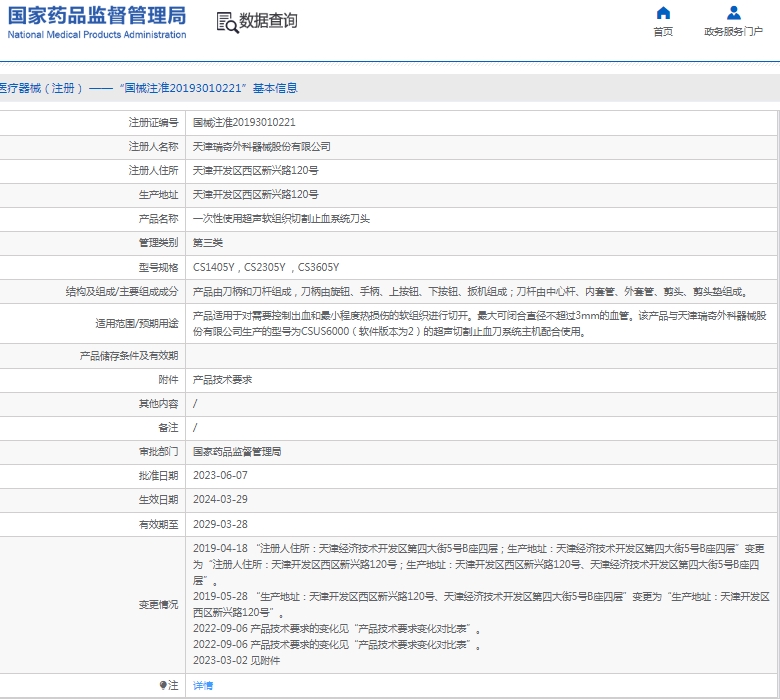Screen dimensions: 780x700
Task: Click the 产品技术要求 attachment value
Action: [222, 380]
